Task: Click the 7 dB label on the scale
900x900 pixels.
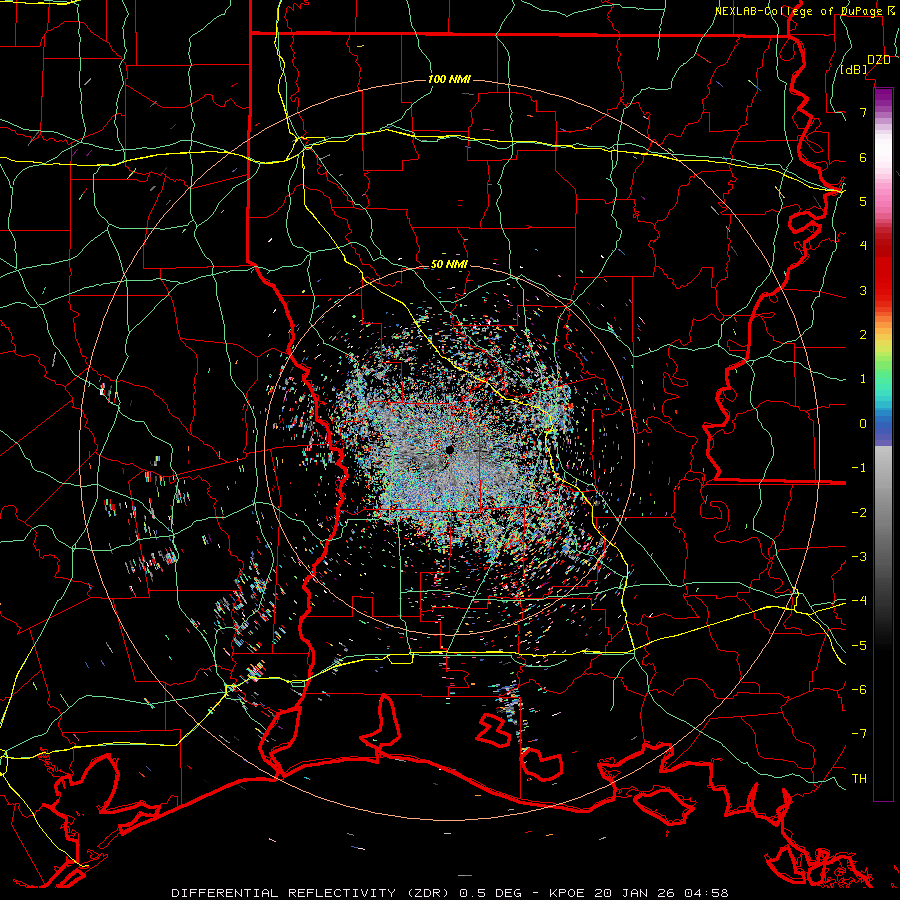Action: pyautogui.click(x=863, y=112)
